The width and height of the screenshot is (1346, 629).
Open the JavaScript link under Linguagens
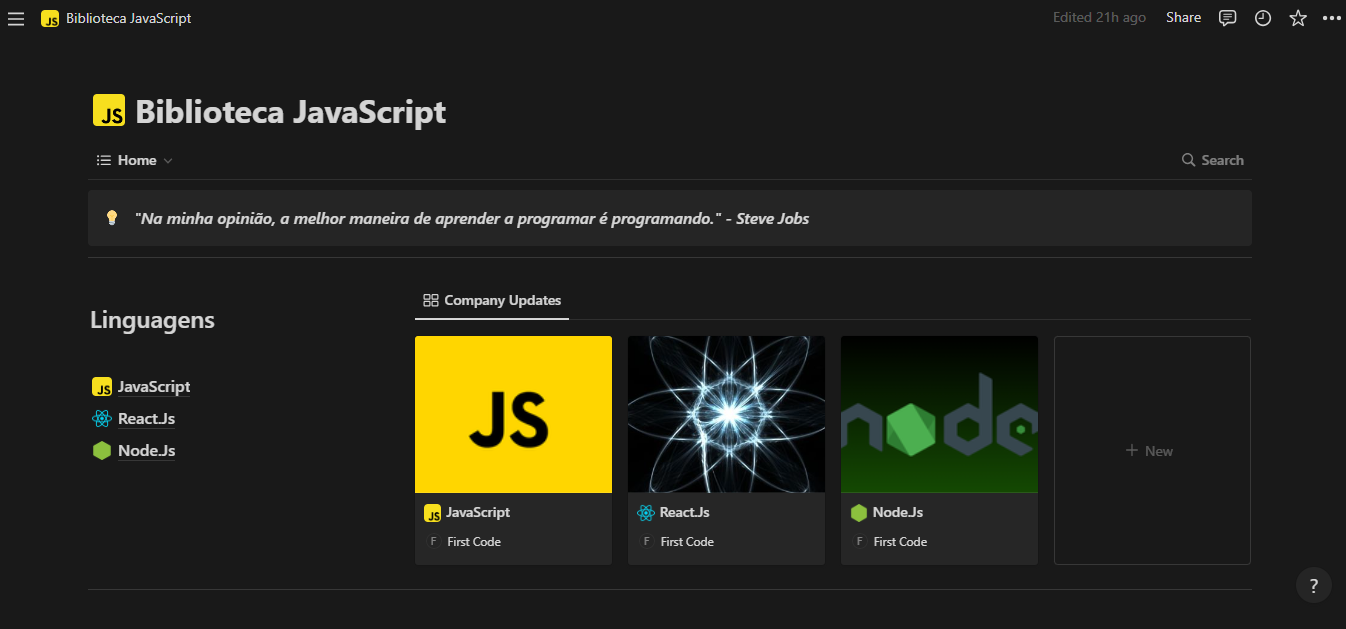point(153,386)
